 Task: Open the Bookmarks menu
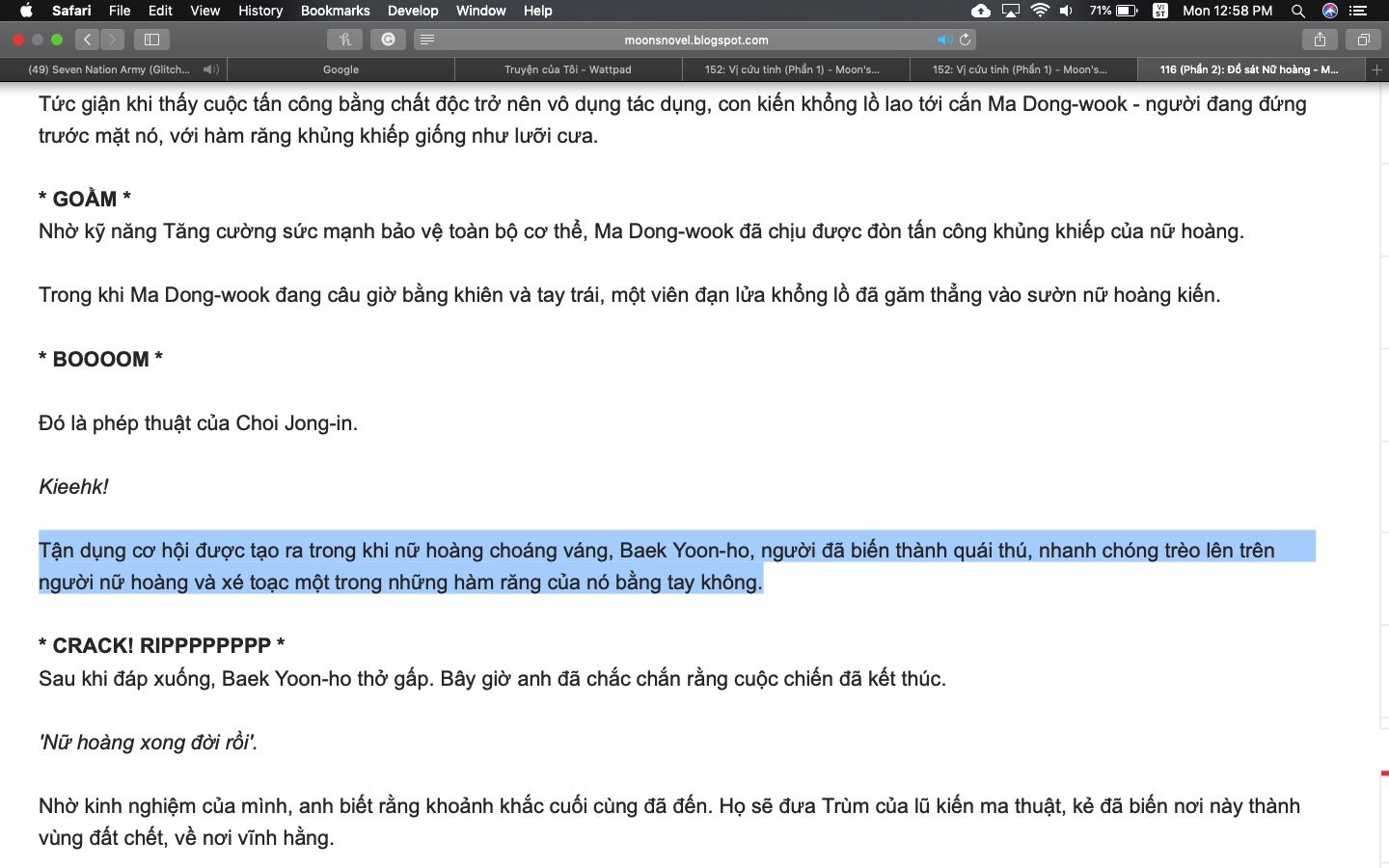click(x=335, y=11)
